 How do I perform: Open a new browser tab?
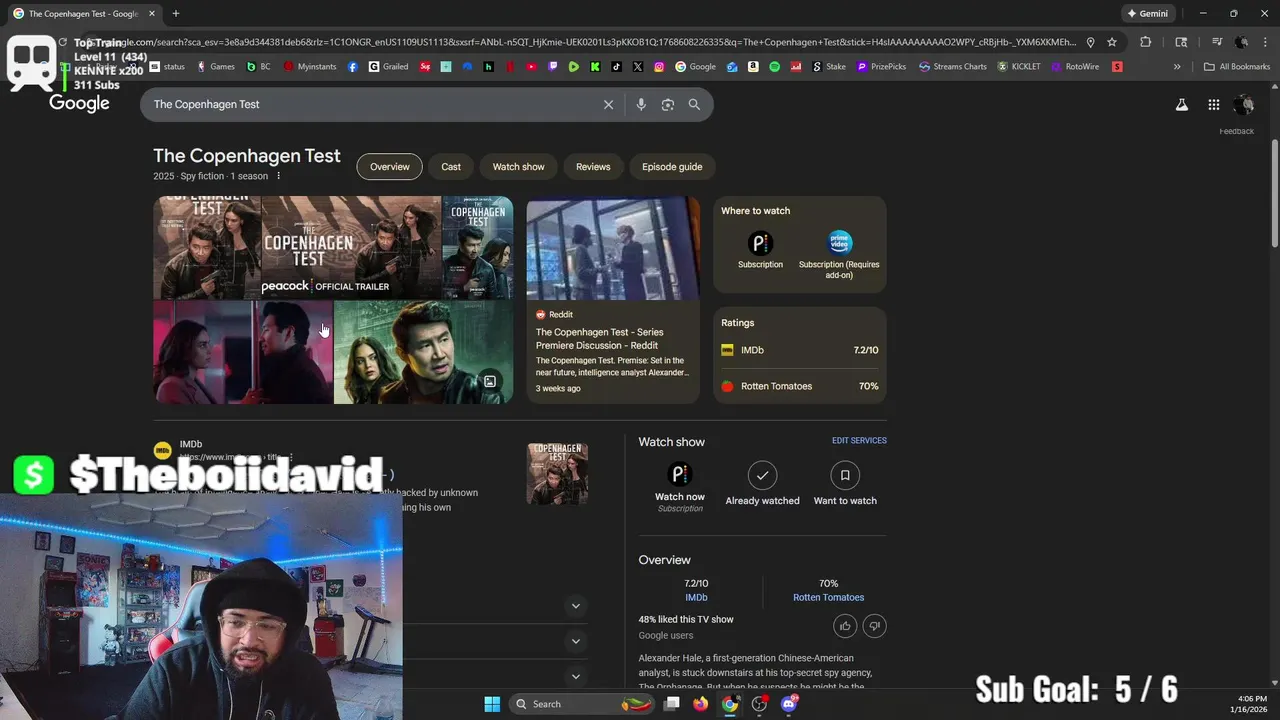[x=176, y=13]
